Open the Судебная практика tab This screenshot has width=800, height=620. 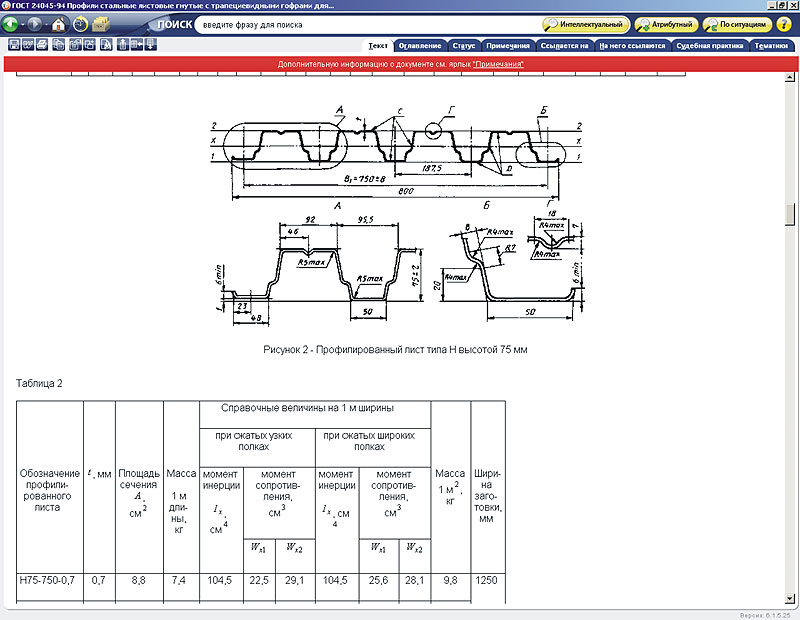[x=709, y=45]
